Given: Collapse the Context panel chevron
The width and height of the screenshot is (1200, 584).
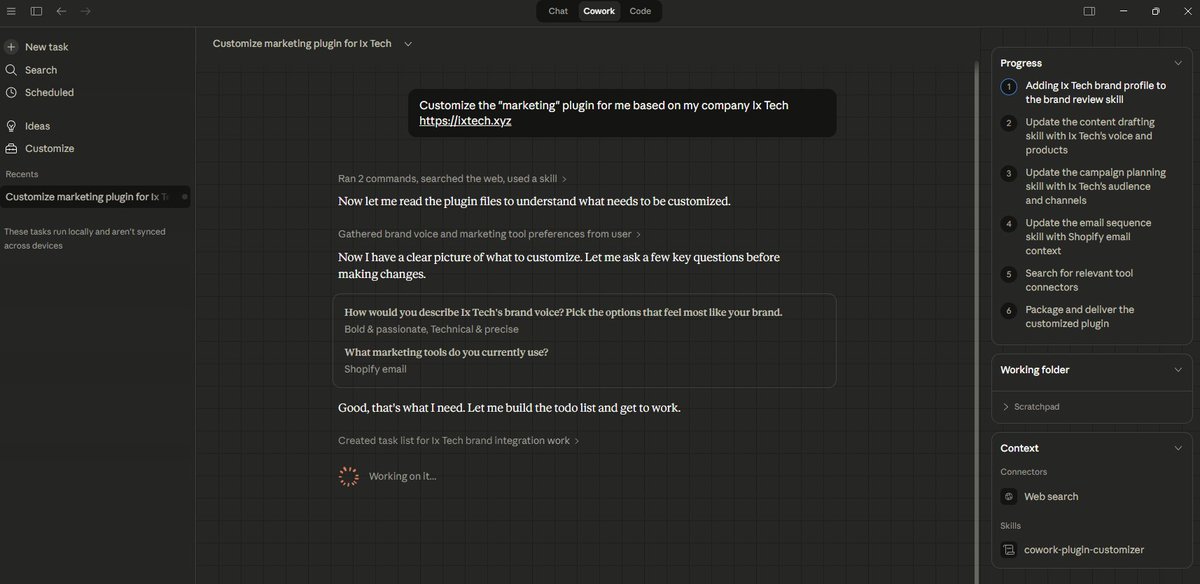Looking at the screenshot, I should pos(1178,448).
